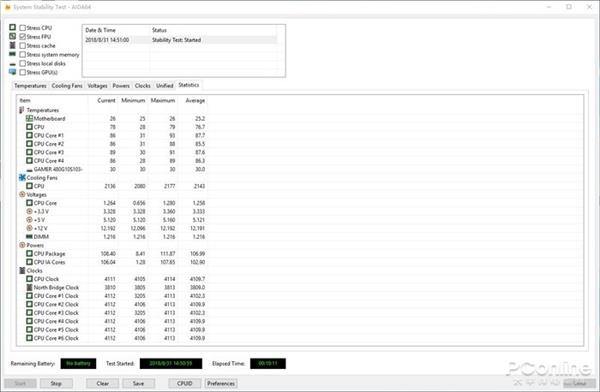This screenshot has height=392, width=600.
Task: Select the Stability Test Started log entry
Action: click(x=180, y=40)
